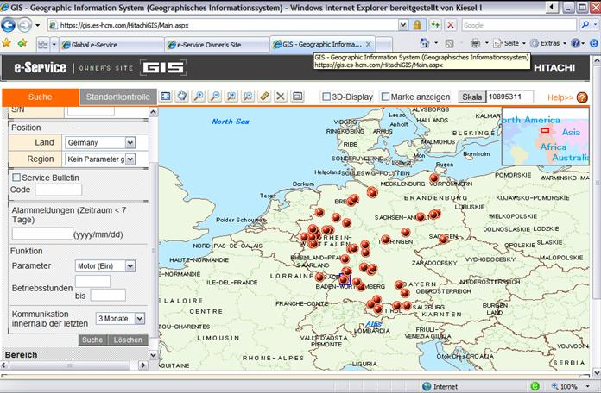The height and width of the screenshot is (393, 601).
Task: Click in the Skala value field
Action: pos(510,97)
